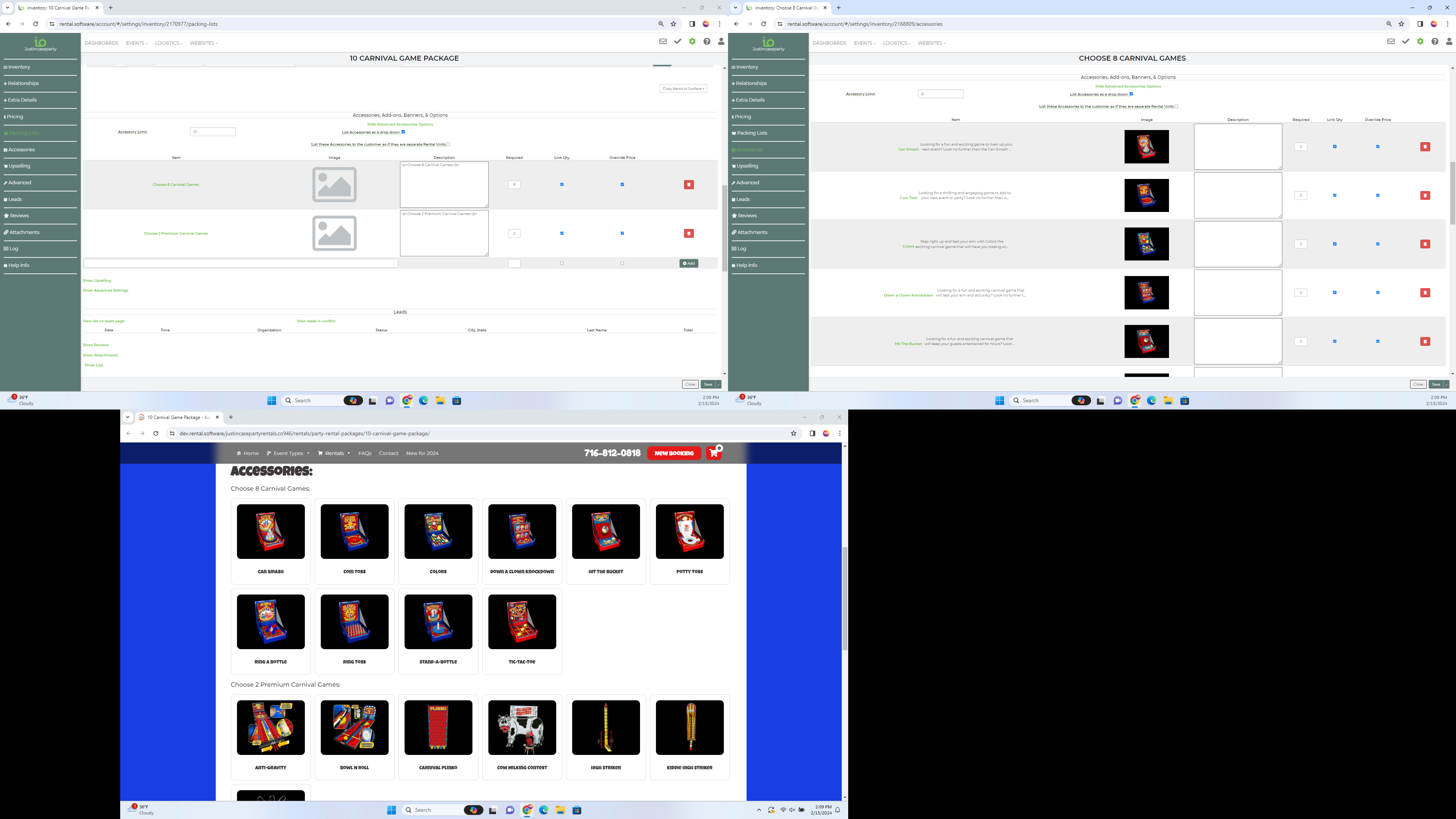Toggle Override Price checkbox for Coin Toss

[1378, 196]
